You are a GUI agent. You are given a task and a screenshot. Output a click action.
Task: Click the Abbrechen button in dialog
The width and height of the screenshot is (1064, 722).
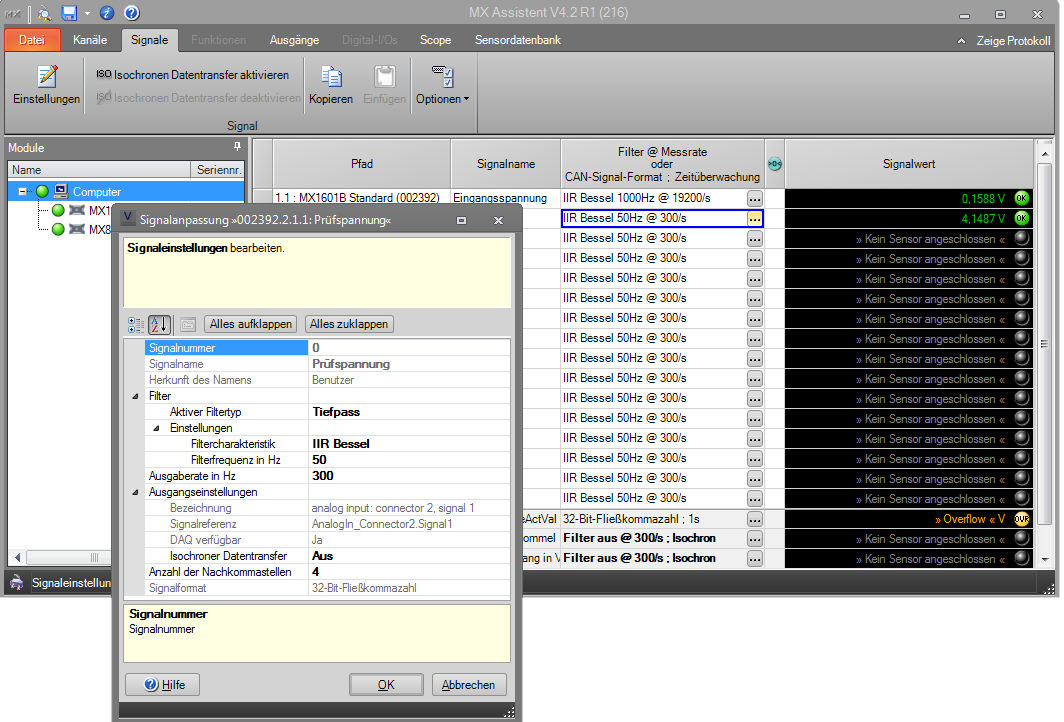pyautogui.click(x=469, y=685)
